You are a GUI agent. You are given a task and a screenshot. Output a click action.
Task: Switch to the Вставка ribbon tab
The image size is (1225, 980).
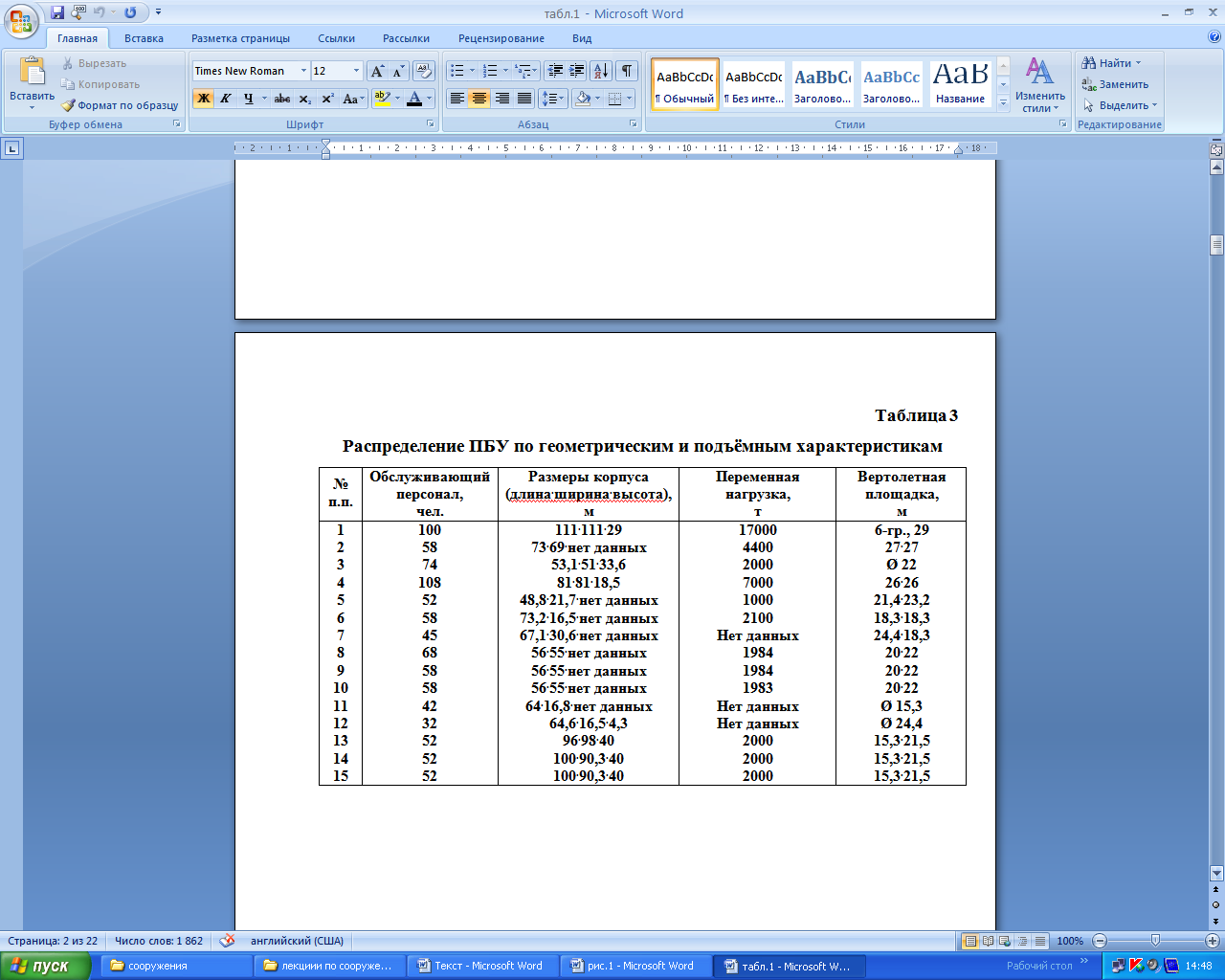pos(144,38)
